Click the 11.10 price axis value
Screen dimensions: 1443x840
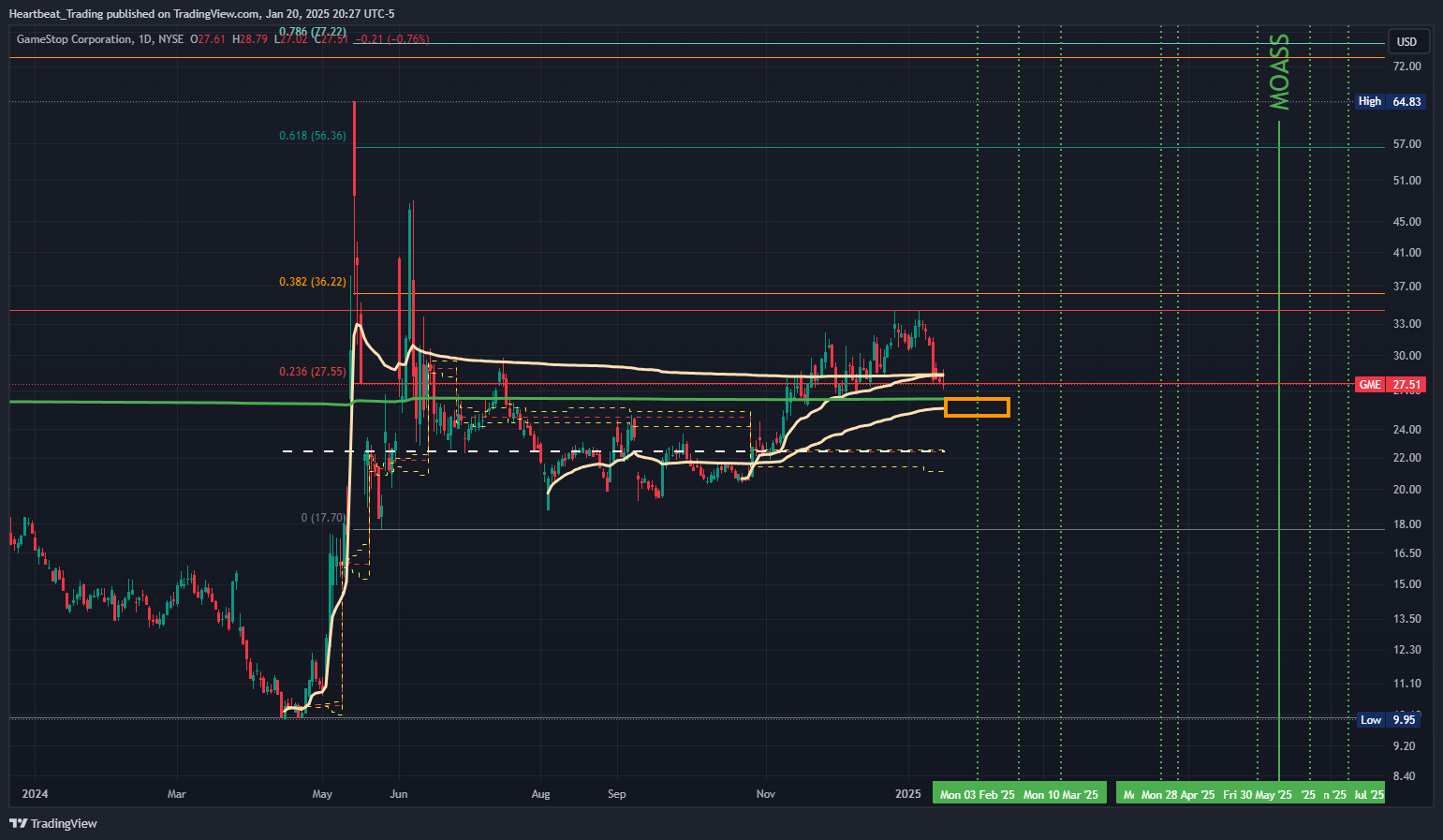(1406, 684)
